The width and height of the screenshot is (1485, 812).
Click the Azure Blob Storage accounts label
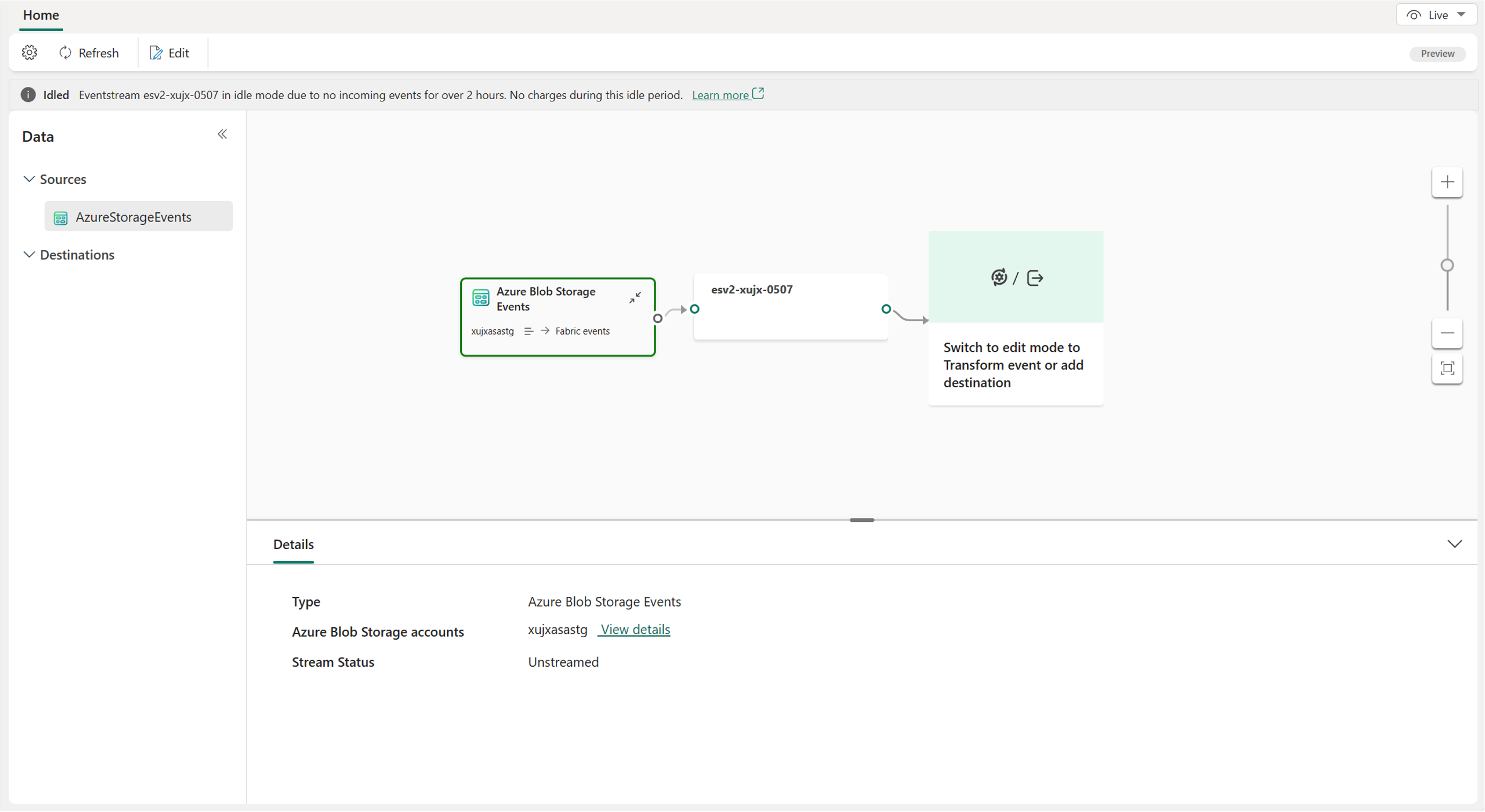pos(378,632)
